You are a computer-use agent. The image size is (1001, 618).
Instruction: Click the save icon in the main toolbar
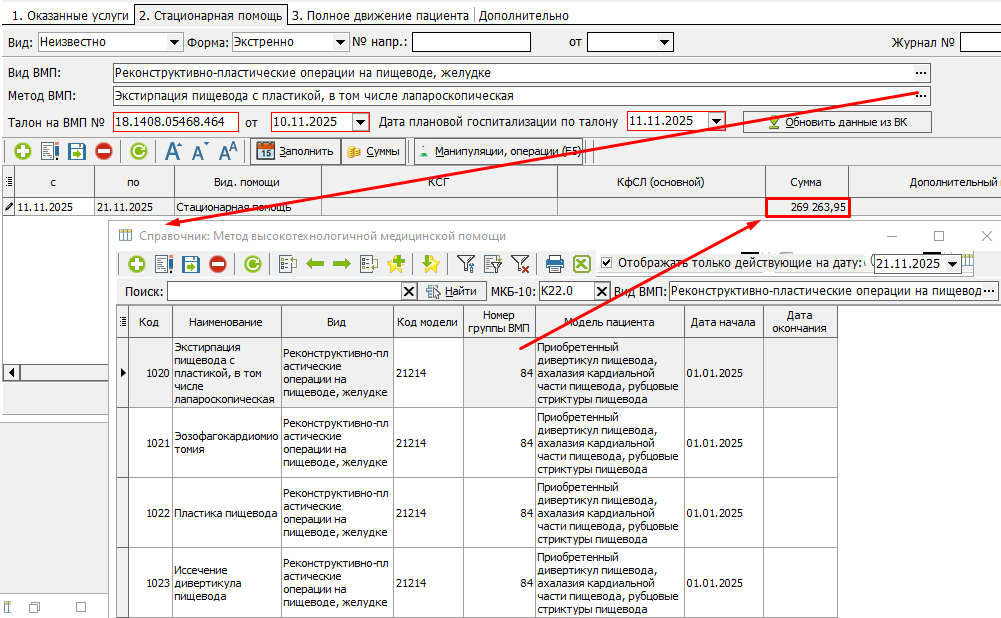[76, 151]
